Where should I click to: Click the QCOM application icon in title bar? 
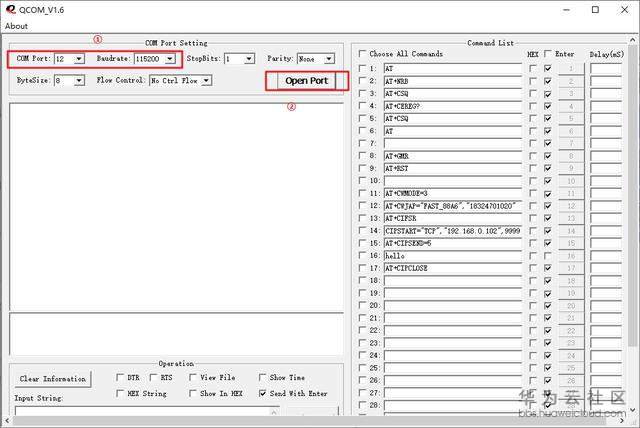point(11,9)
